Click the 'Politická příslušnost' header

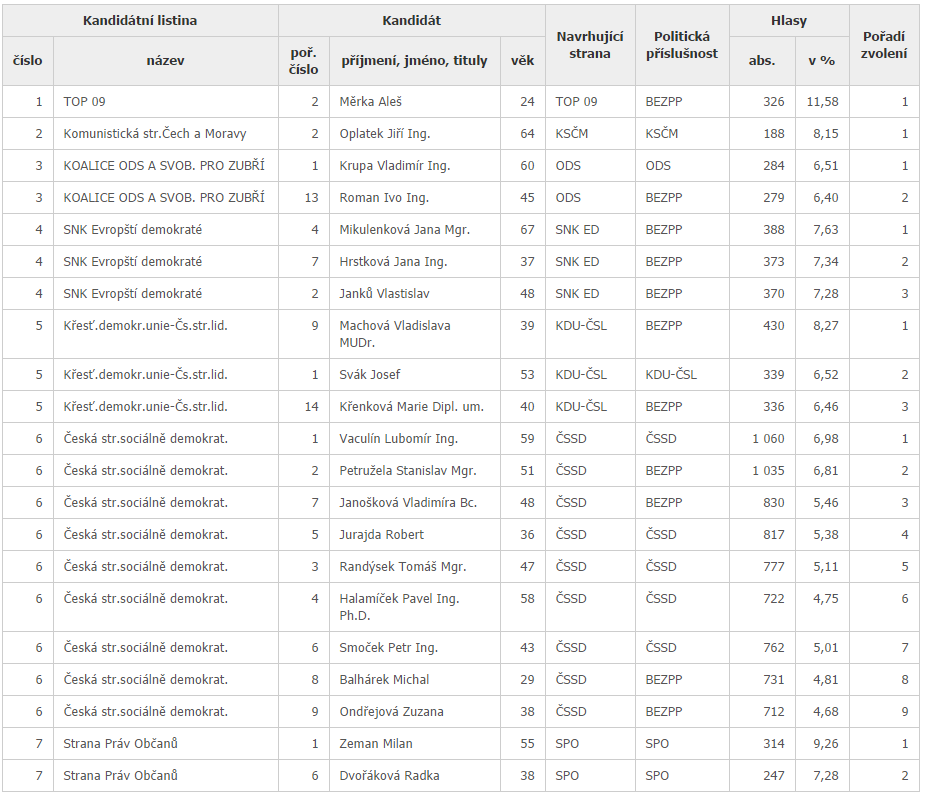(x=682, y=45)
